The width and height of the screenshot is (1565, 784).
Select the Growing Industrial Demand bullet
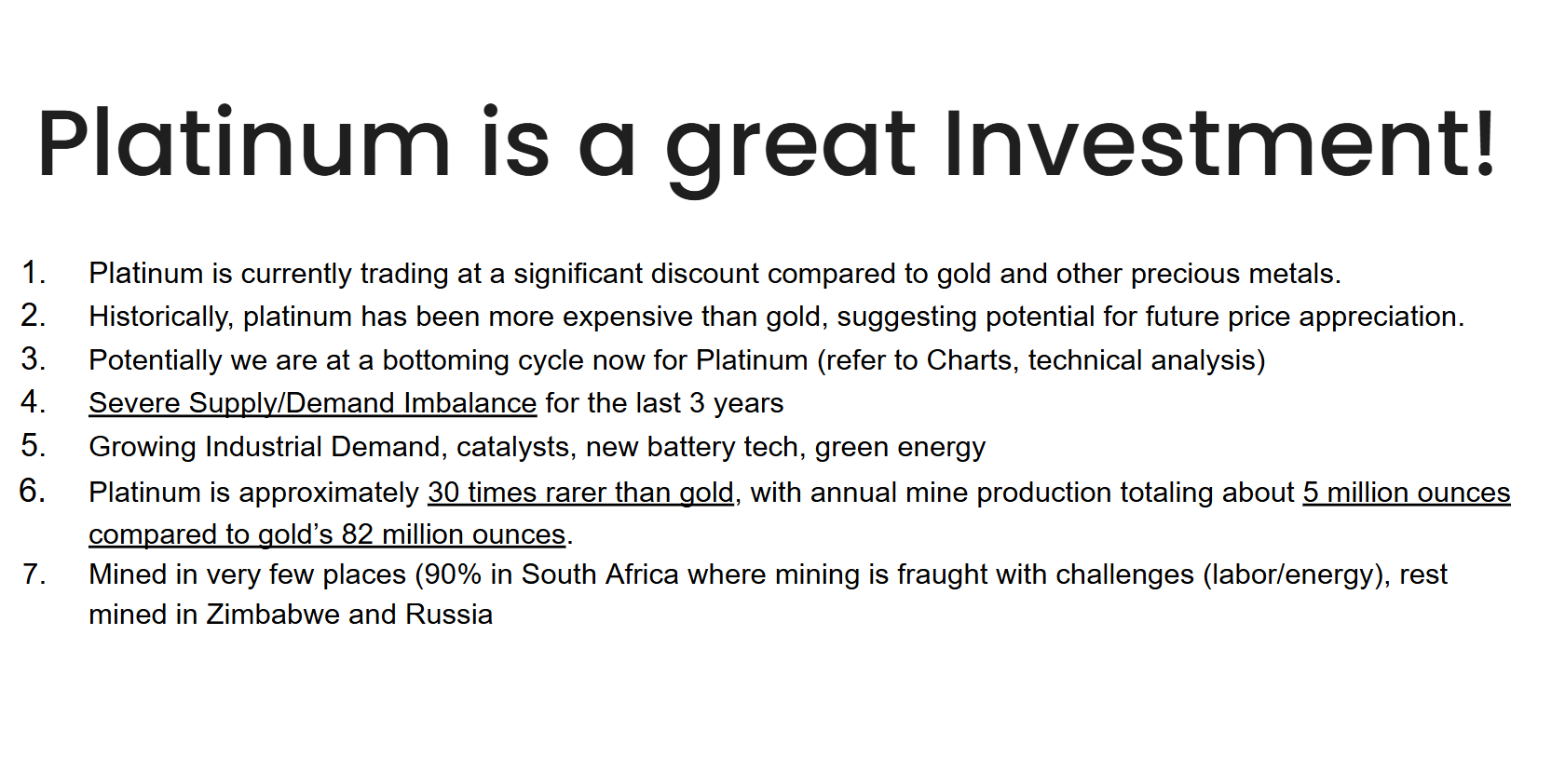[537, 447]
